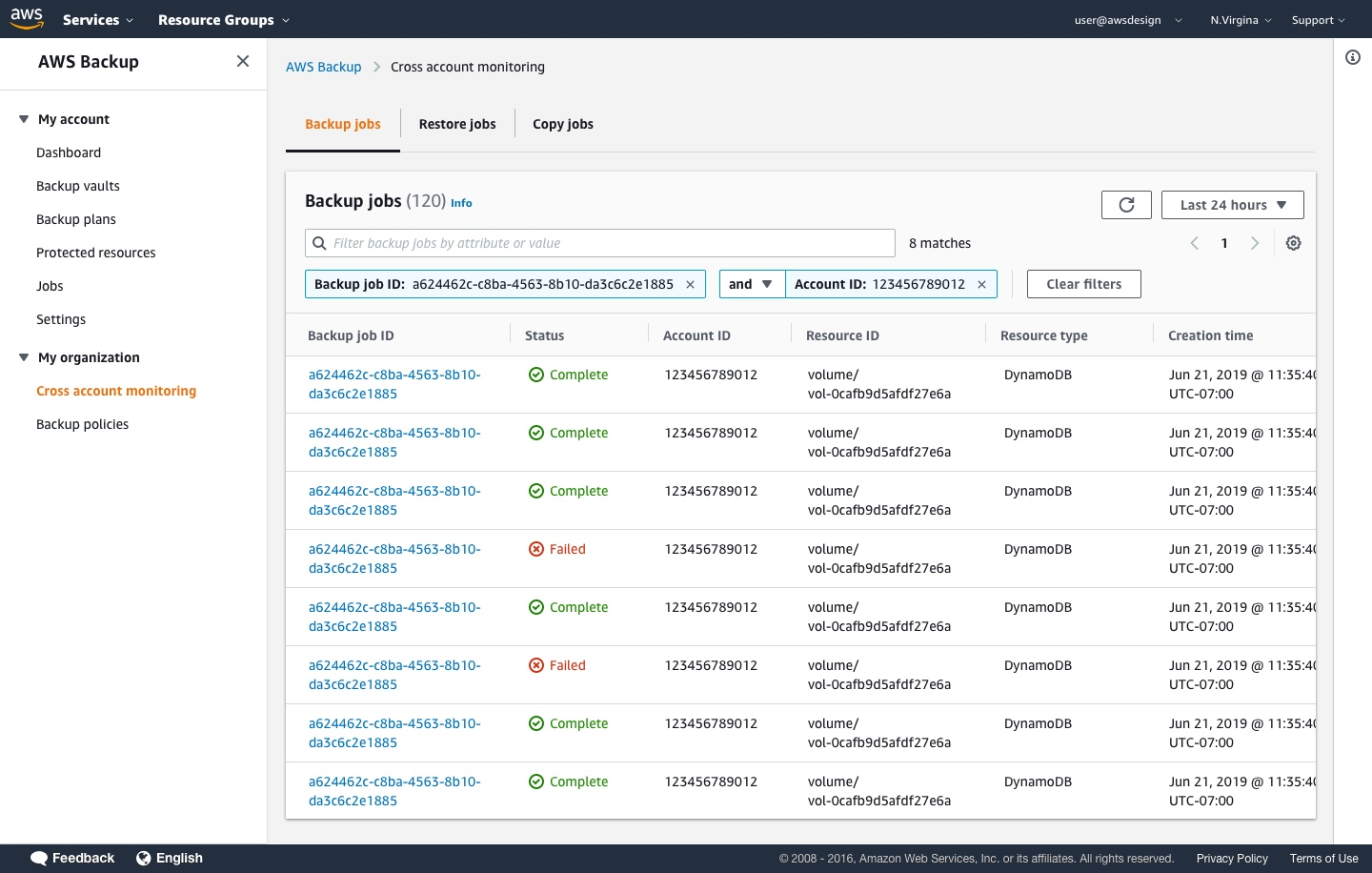Open the Last 24 hours time range dropdown
This screenshot has width=1372, height=873.
(1232, 204)
